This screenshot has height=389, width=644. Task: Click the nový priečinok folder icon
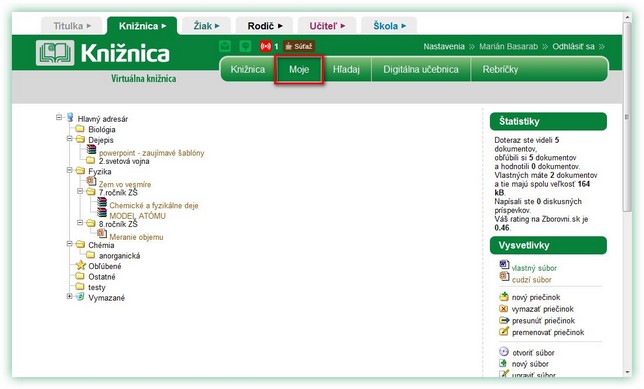pos(504,297)
